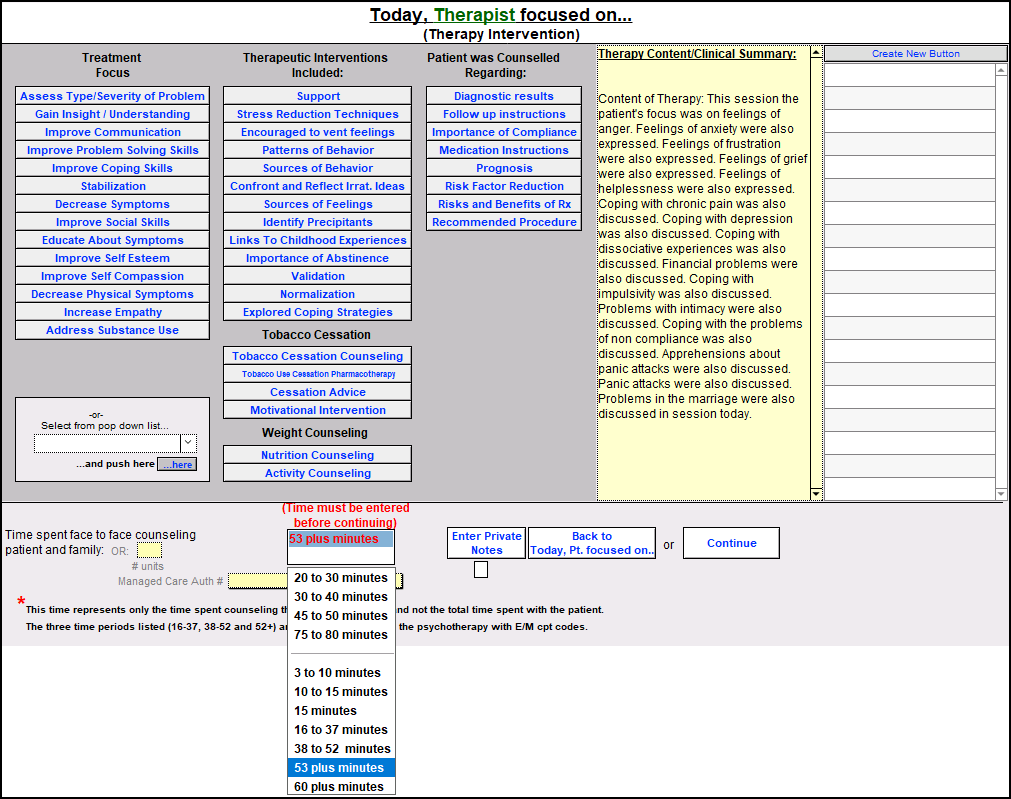Add Stress Reduction Techniques intervention
The width and height of the screenshot is (1011, 799).
(317, 114)
